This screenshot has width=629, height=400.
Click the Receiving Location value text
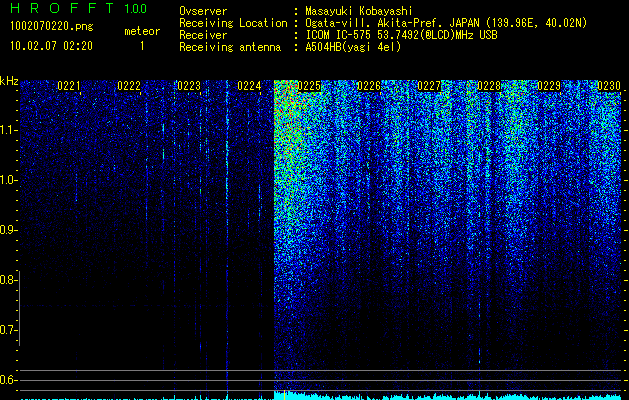pyautogui.click(x=446, y=23)
